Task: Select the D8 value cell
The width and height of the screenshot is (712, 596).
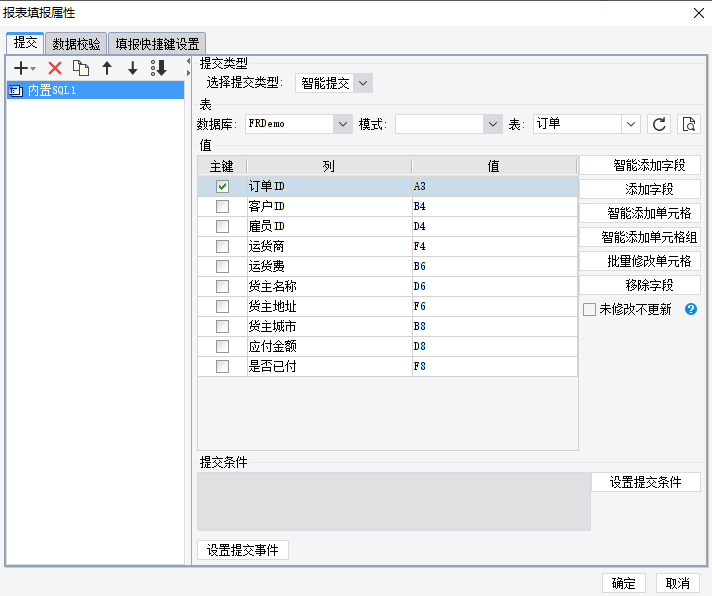Action: 494,346
